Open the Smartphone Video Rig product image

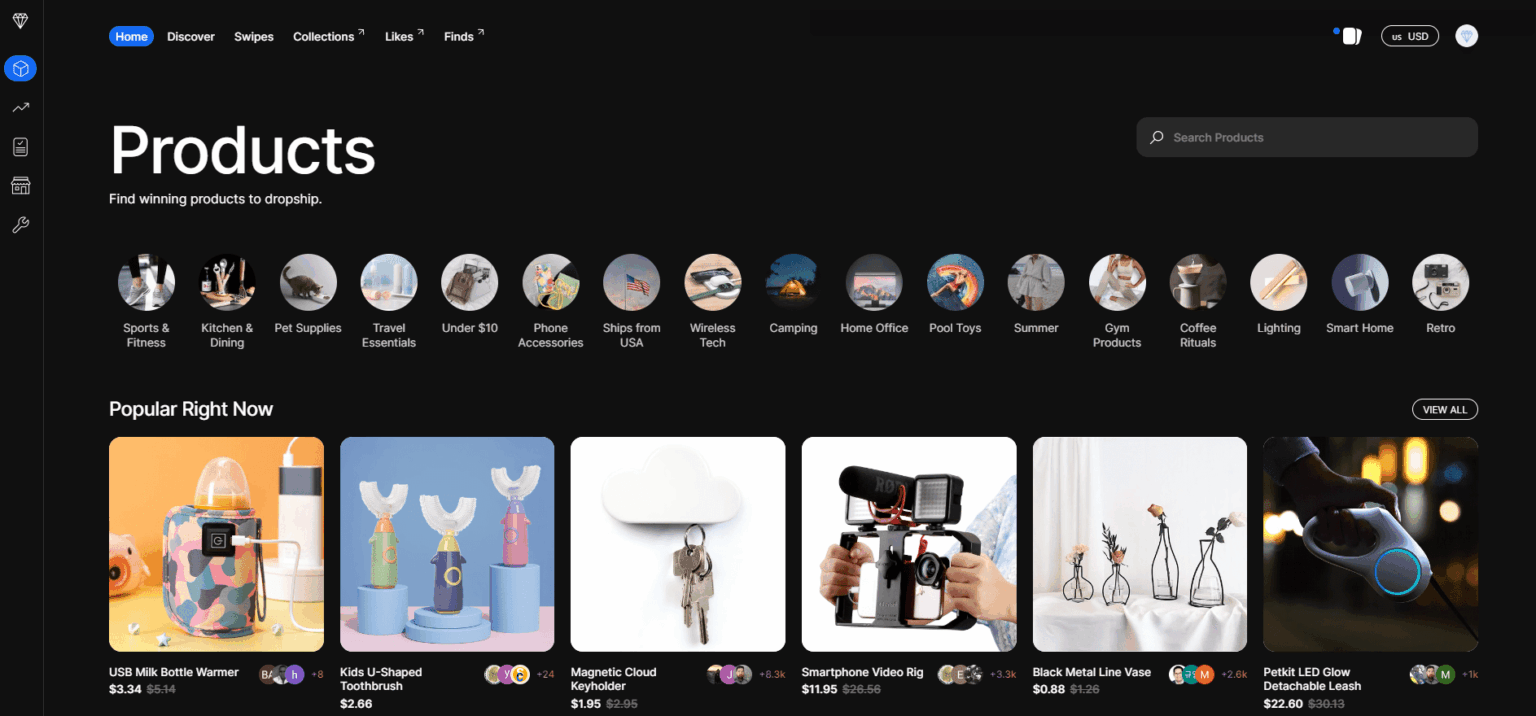coord(908,544)
